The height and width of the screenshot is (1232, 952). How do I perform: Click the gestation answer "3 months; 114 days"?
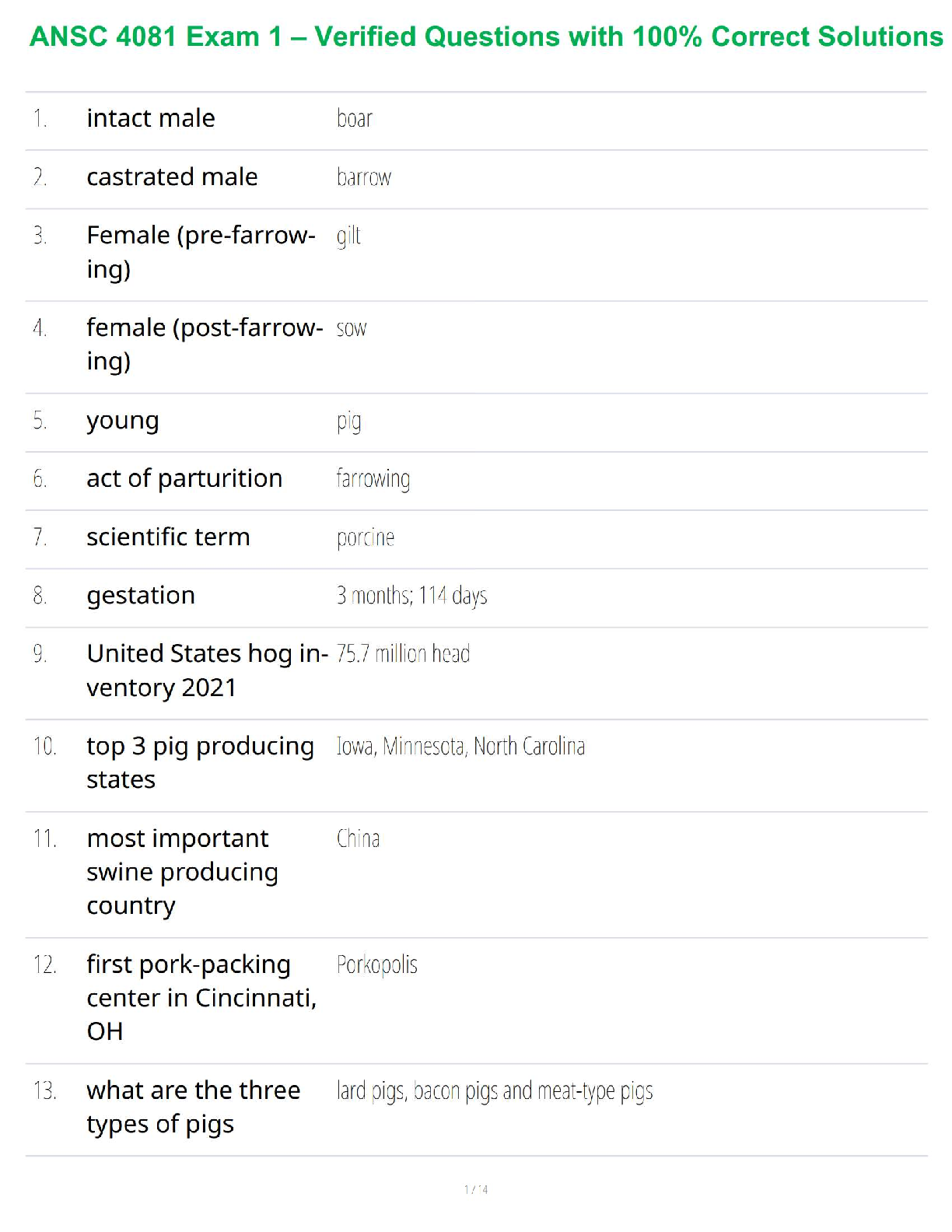[x=411, y=596]
